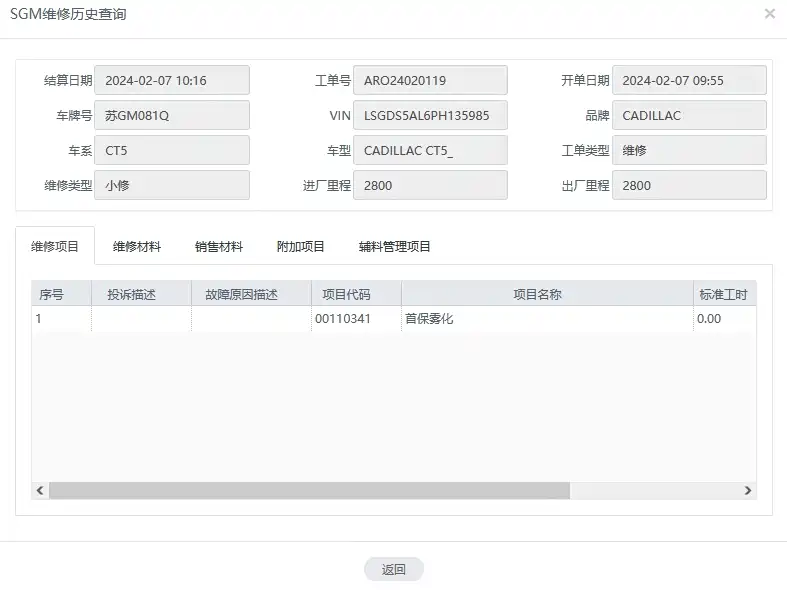Viewport: 787px width, 590px height.
Task: Click the 进厂里程 field showing 2800
Action: coord(430,185)
